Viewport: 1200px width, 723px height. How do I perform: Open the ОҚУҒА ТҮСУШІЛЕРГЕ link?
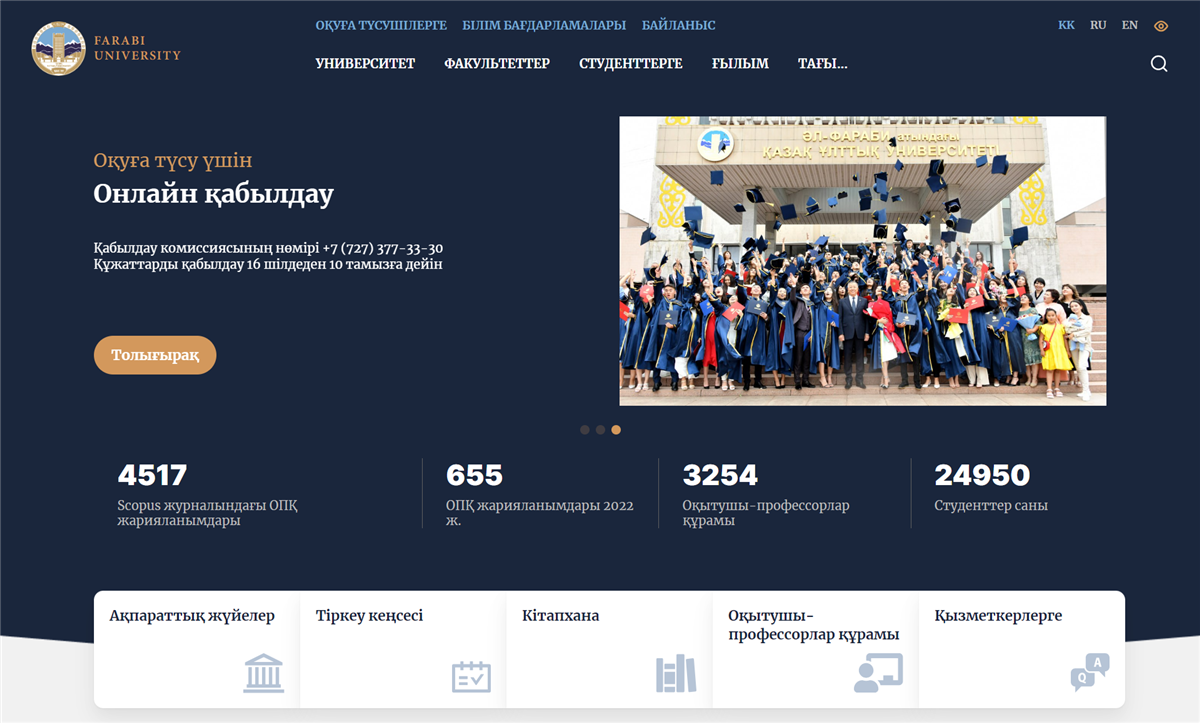point(381,25)
